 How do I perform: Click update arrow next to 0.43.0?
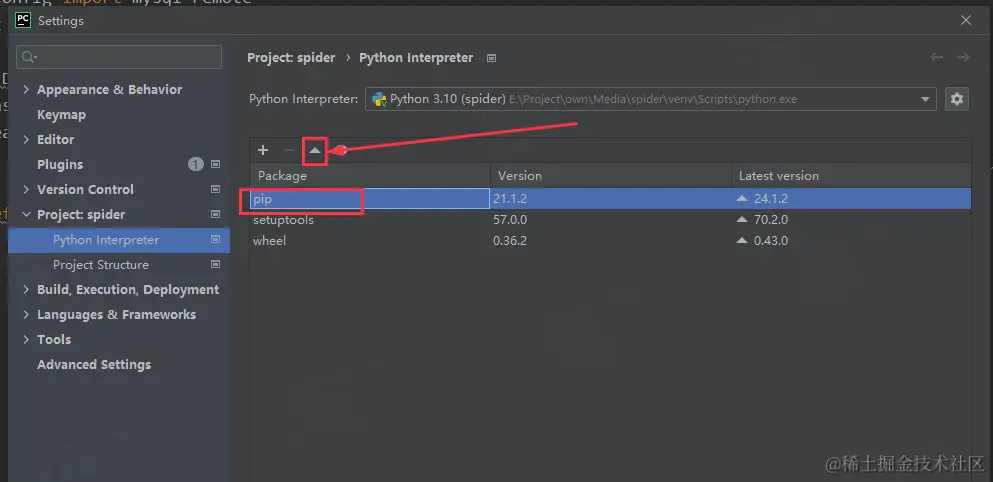coord(742,241)
